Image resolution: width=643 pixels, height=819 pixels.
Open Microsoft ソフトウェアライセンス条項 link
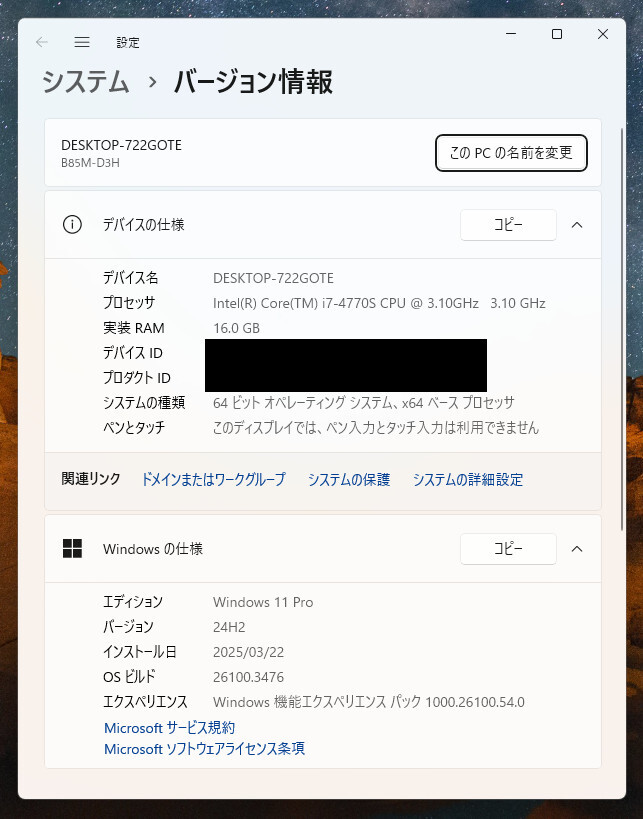point(204,748)
